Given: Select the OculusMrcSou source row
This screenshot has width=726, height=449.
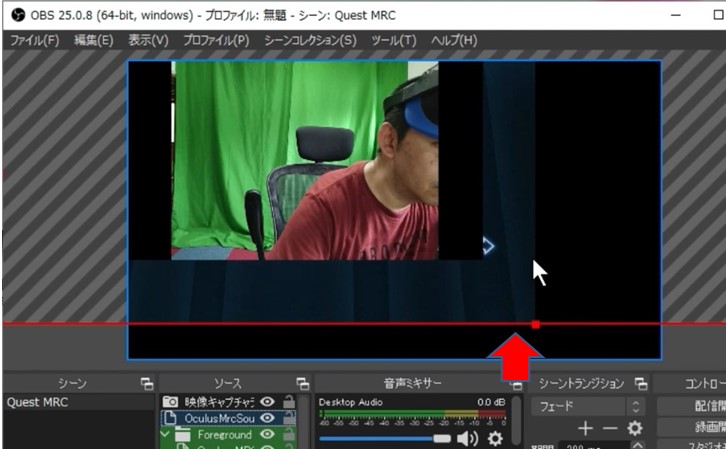Looking at the screenshot, I should (x=229, y=418).
